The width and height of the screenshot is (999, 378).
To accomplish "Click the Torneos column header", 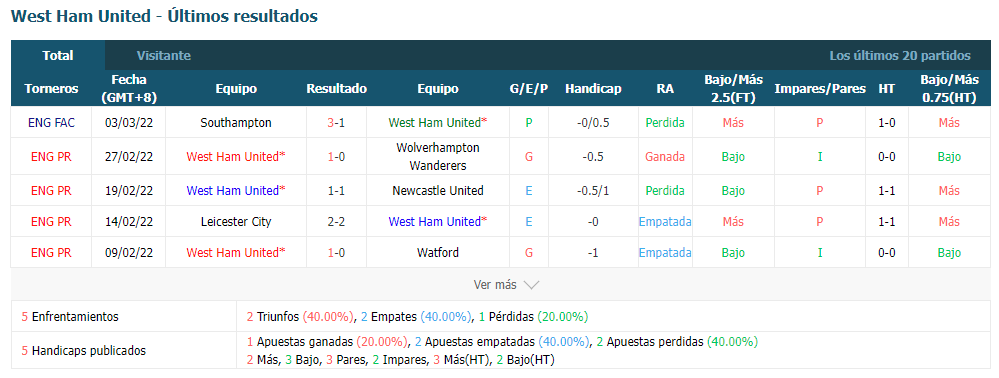I will (52, 89).
